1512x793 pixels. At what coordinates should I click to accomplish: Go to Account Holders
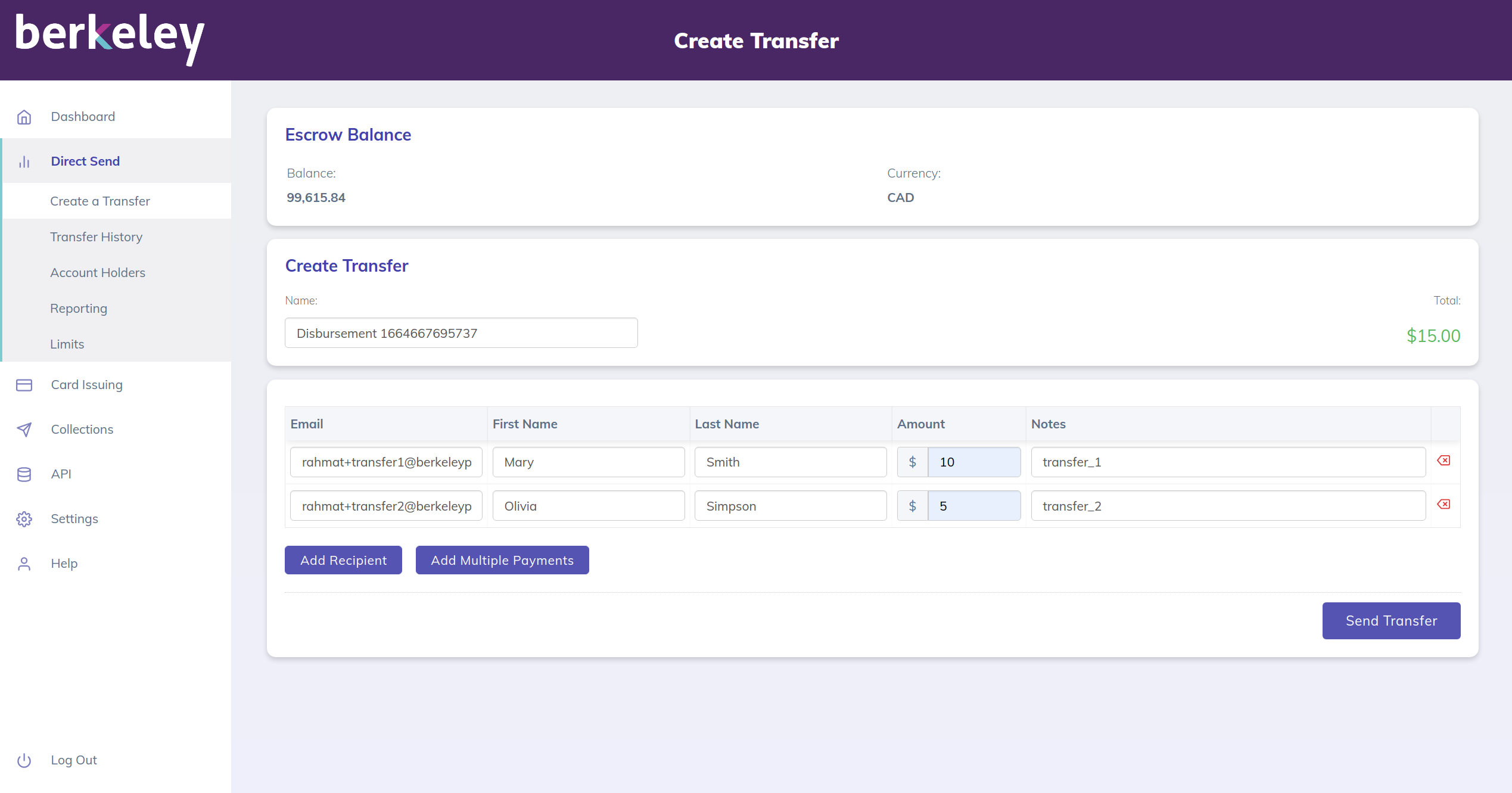(x=117, y=272)
